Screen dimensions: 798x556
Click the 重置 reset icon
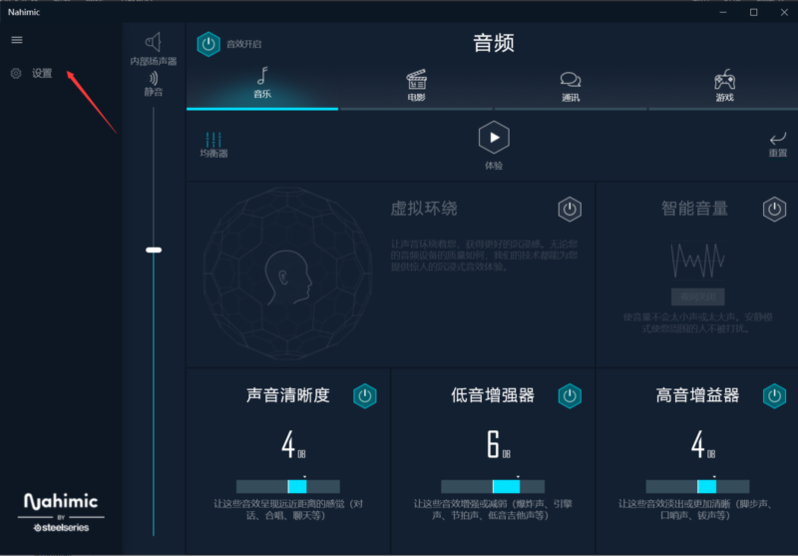click(777, 143)
